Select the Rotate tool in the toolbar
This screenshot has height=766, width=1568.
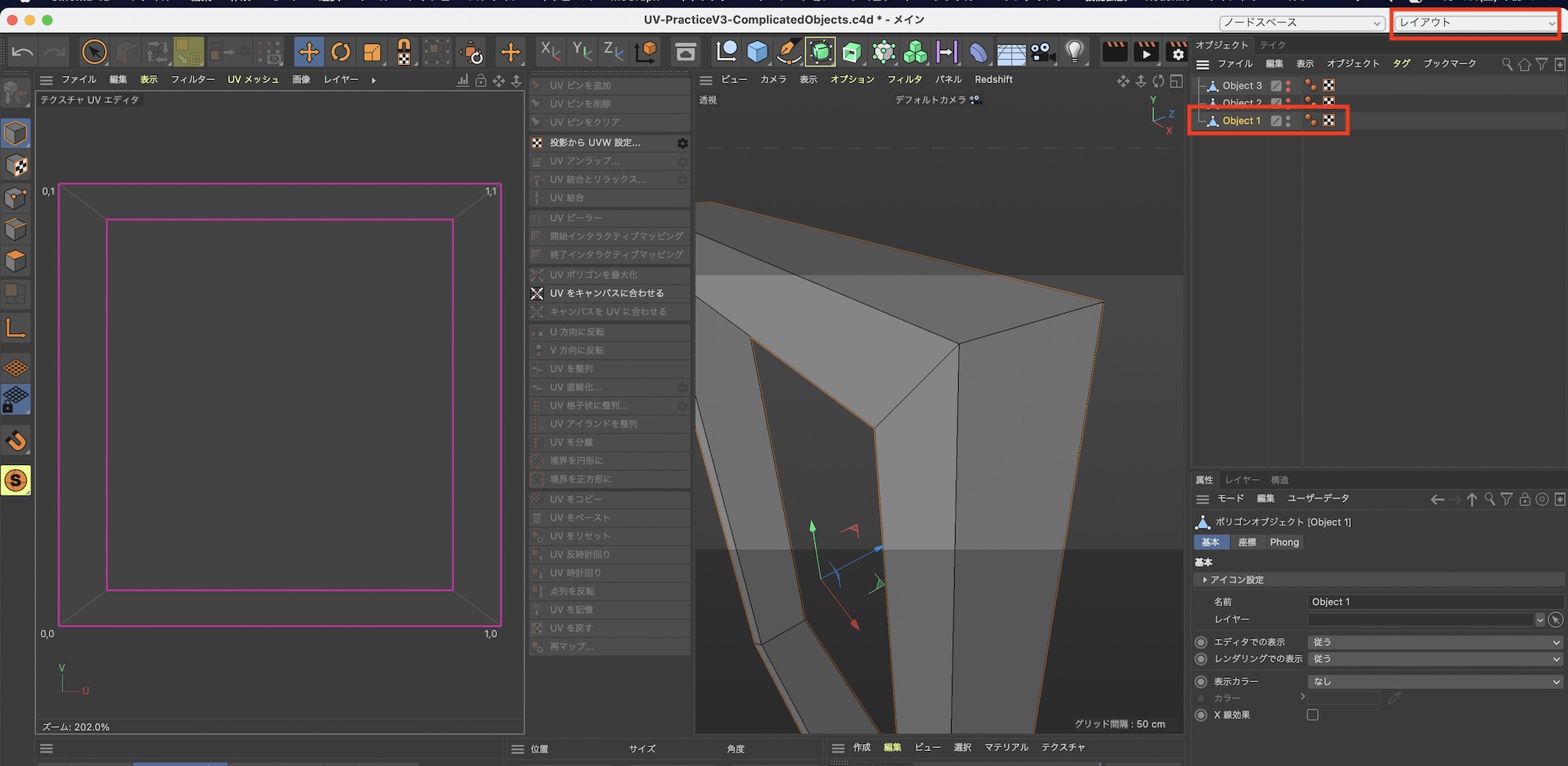340,53
